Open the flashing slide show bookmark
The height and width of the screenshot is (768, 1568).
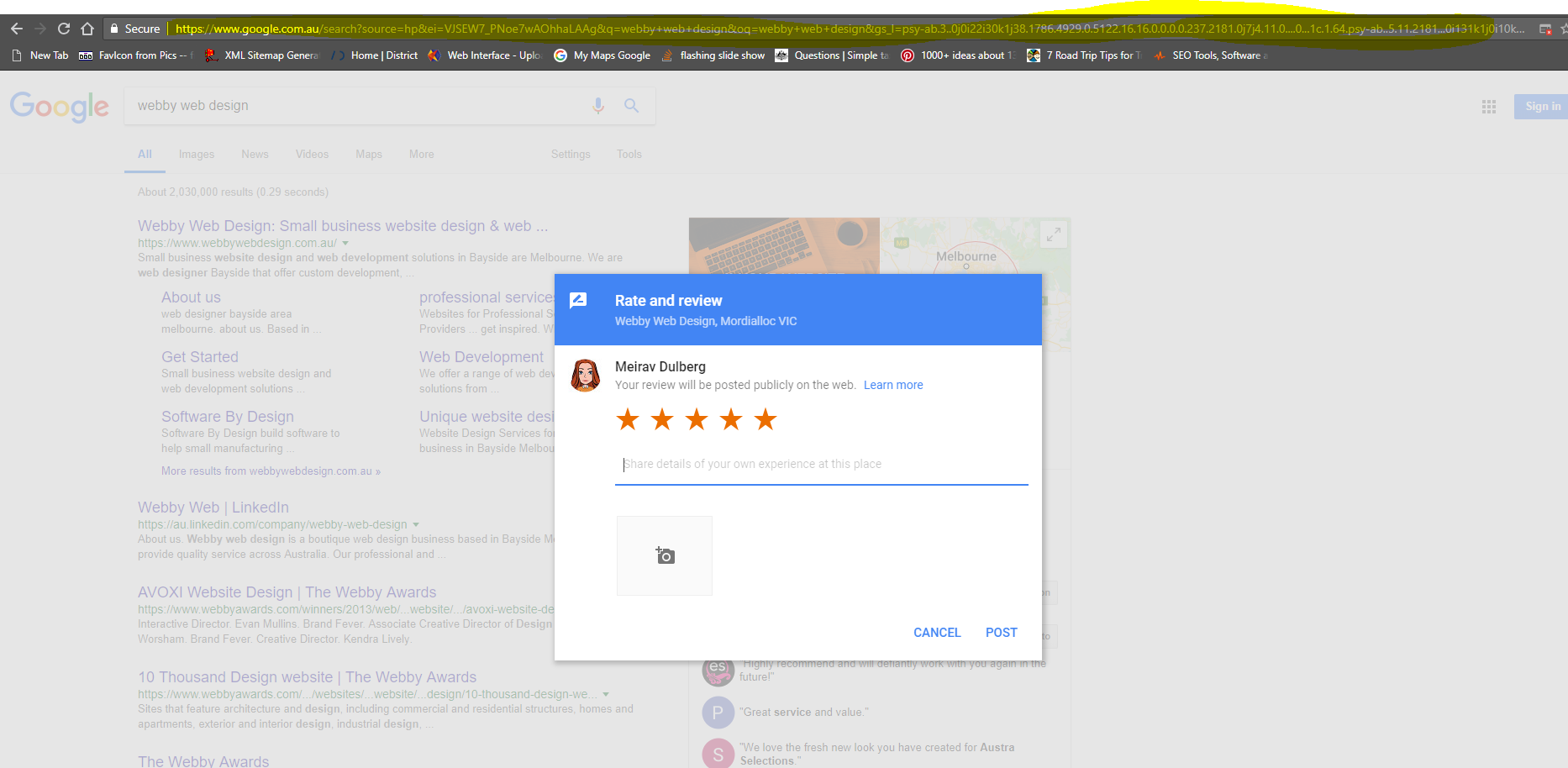pyautogui.click(x=713, y=55)
